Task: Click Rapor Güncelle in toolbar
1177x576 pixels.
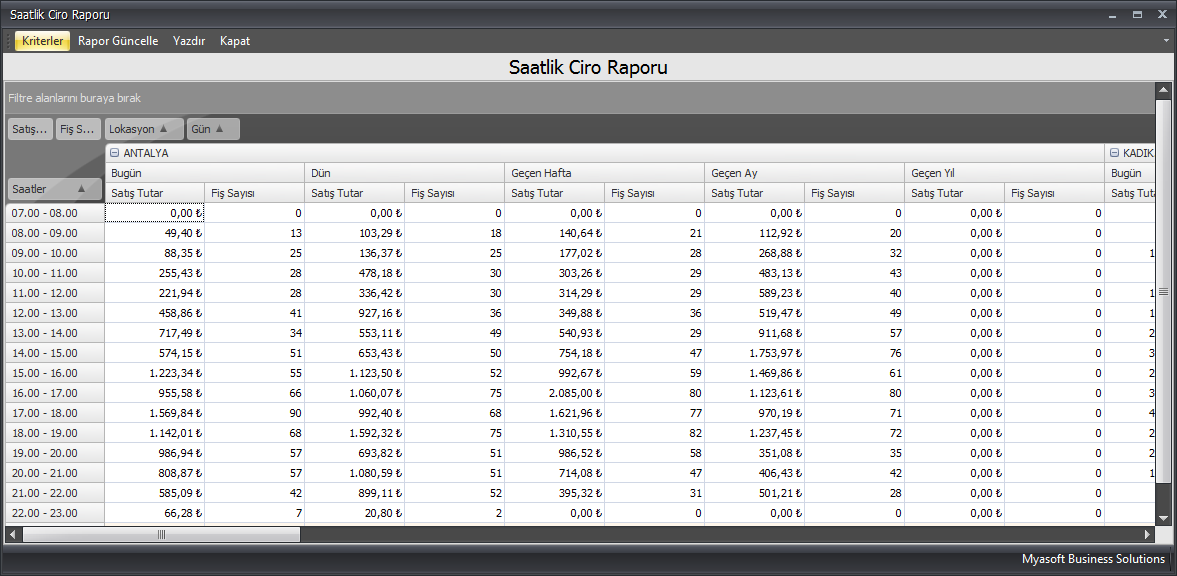Action: 118,41
